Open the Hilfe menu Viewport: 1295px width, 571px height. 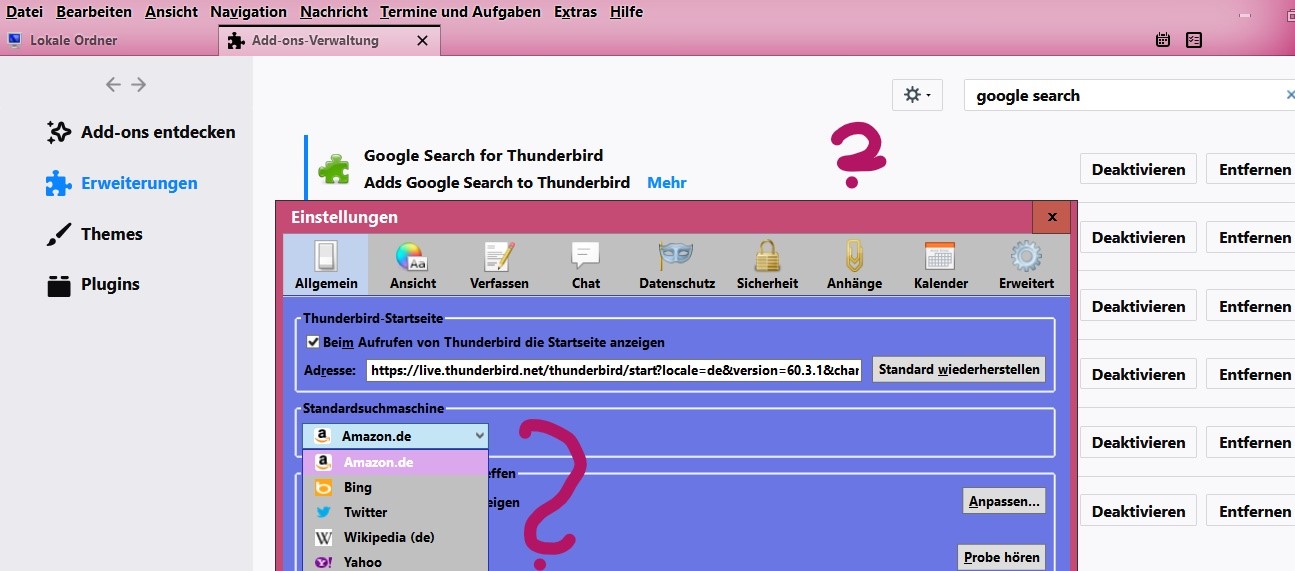(x=626, y=12)
